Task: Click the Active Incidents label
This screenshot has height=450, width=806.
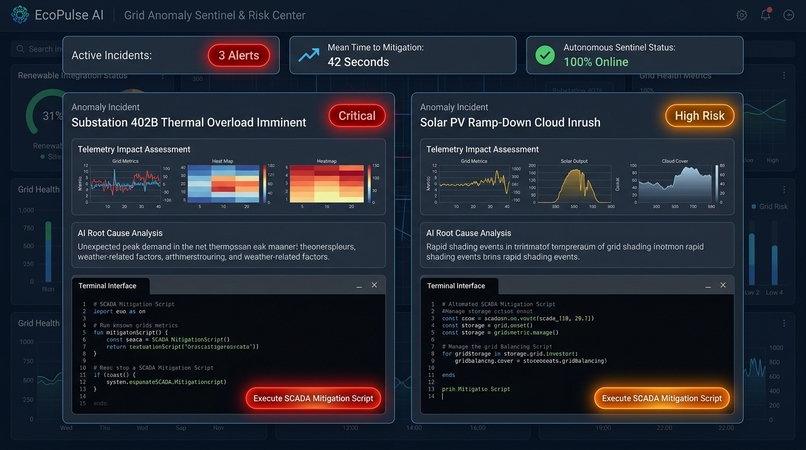Action: pyautogui.click(x=112, y=56)
